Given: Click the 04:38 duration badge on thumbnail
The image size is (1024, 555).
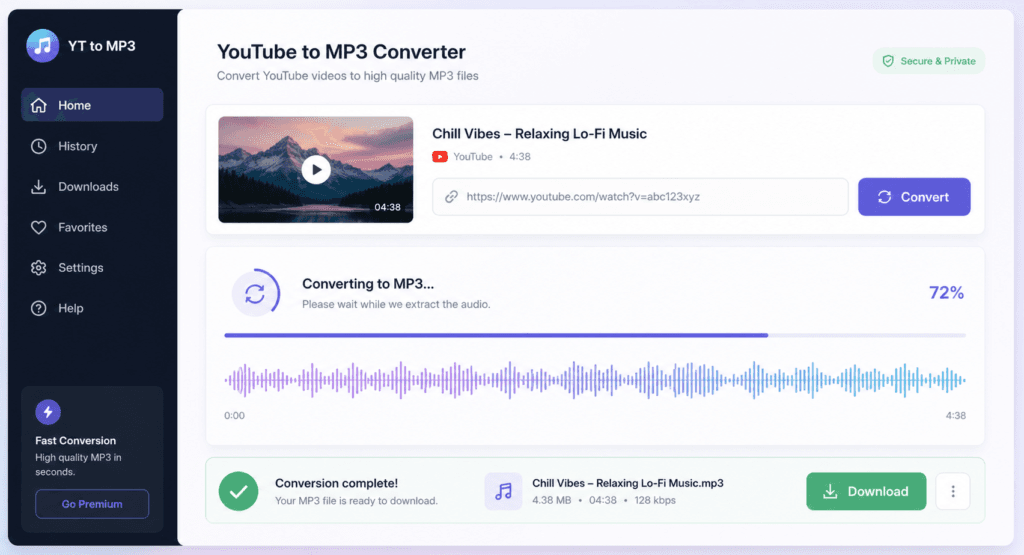Looking at the screenshot, I should point(387,207).
